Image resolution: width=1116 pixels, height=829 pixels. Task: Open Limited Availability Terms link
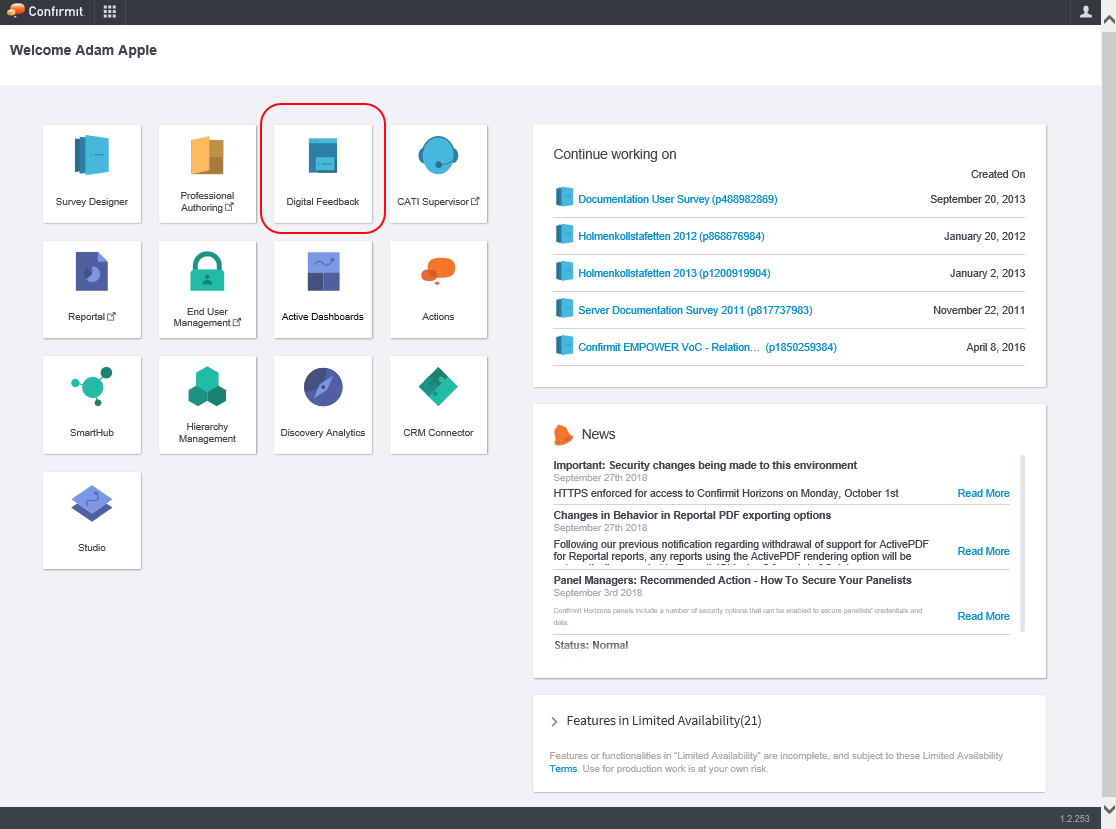[563, 769]
